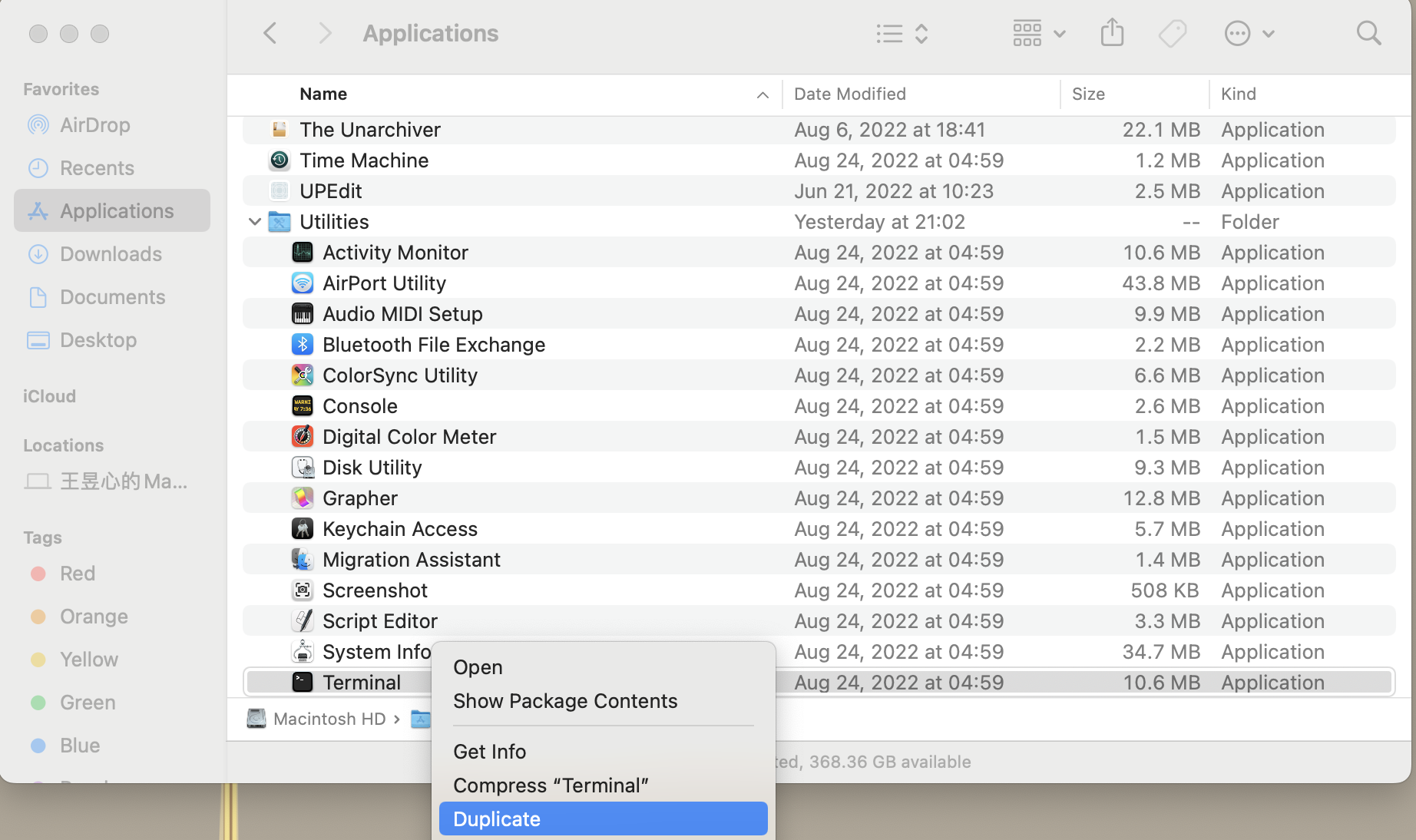Select the Bluetooth File Exchange row

[434, 344]
